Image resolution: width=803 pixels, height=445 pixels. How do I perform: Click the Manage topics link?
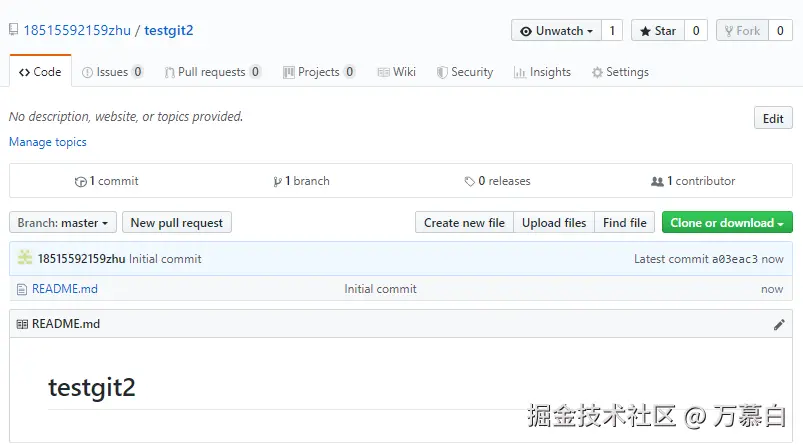pyautogui.click(x=48, y=142)
